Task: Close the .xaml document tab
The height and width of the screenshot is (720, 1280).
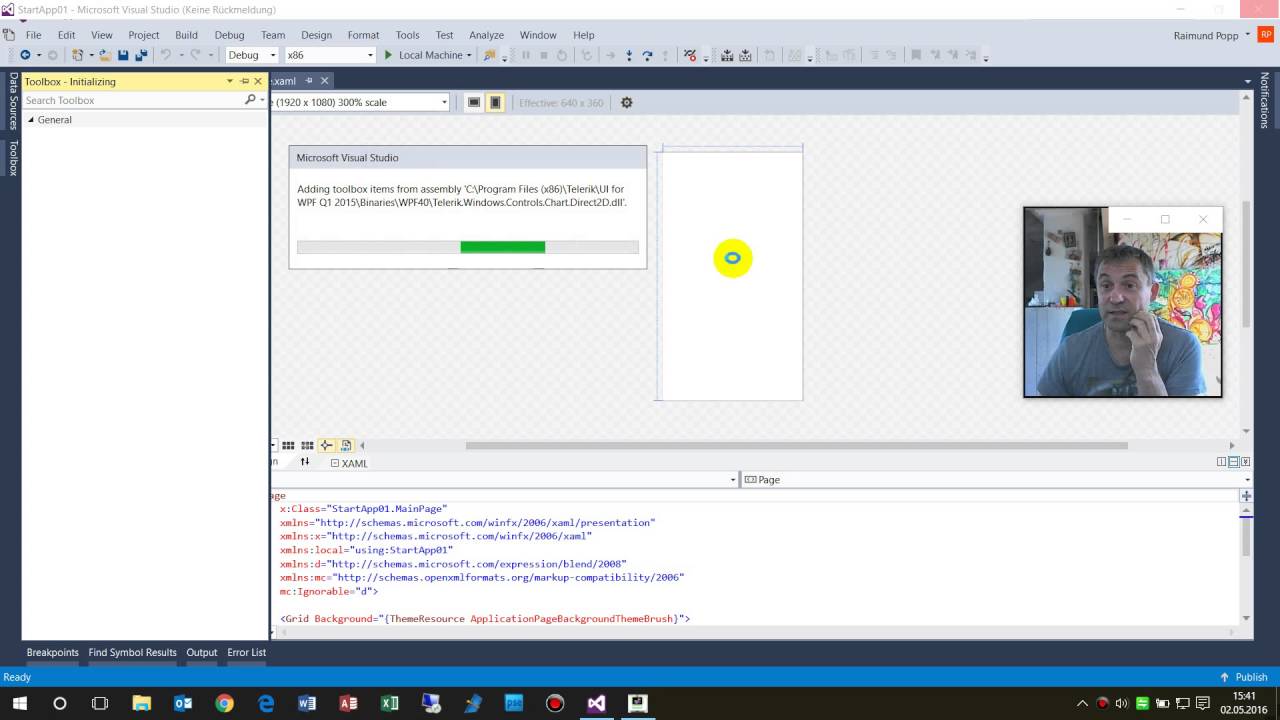Action: (x=324, y=81)
